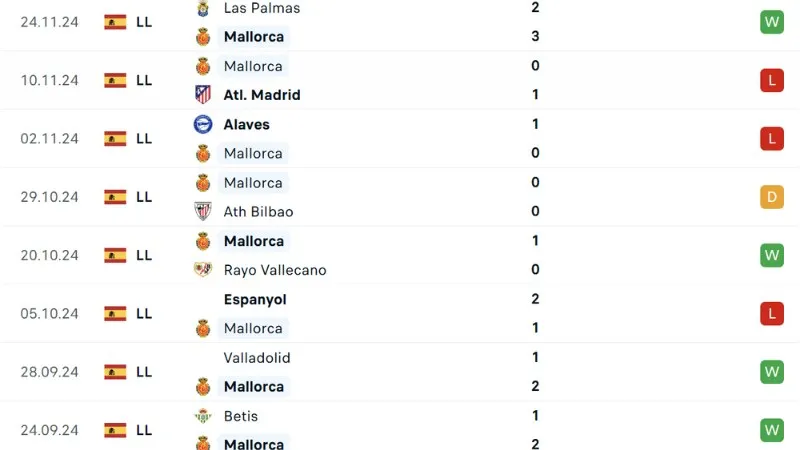Click the Atl. Madrid club crest icon

(x=203, y=95)
